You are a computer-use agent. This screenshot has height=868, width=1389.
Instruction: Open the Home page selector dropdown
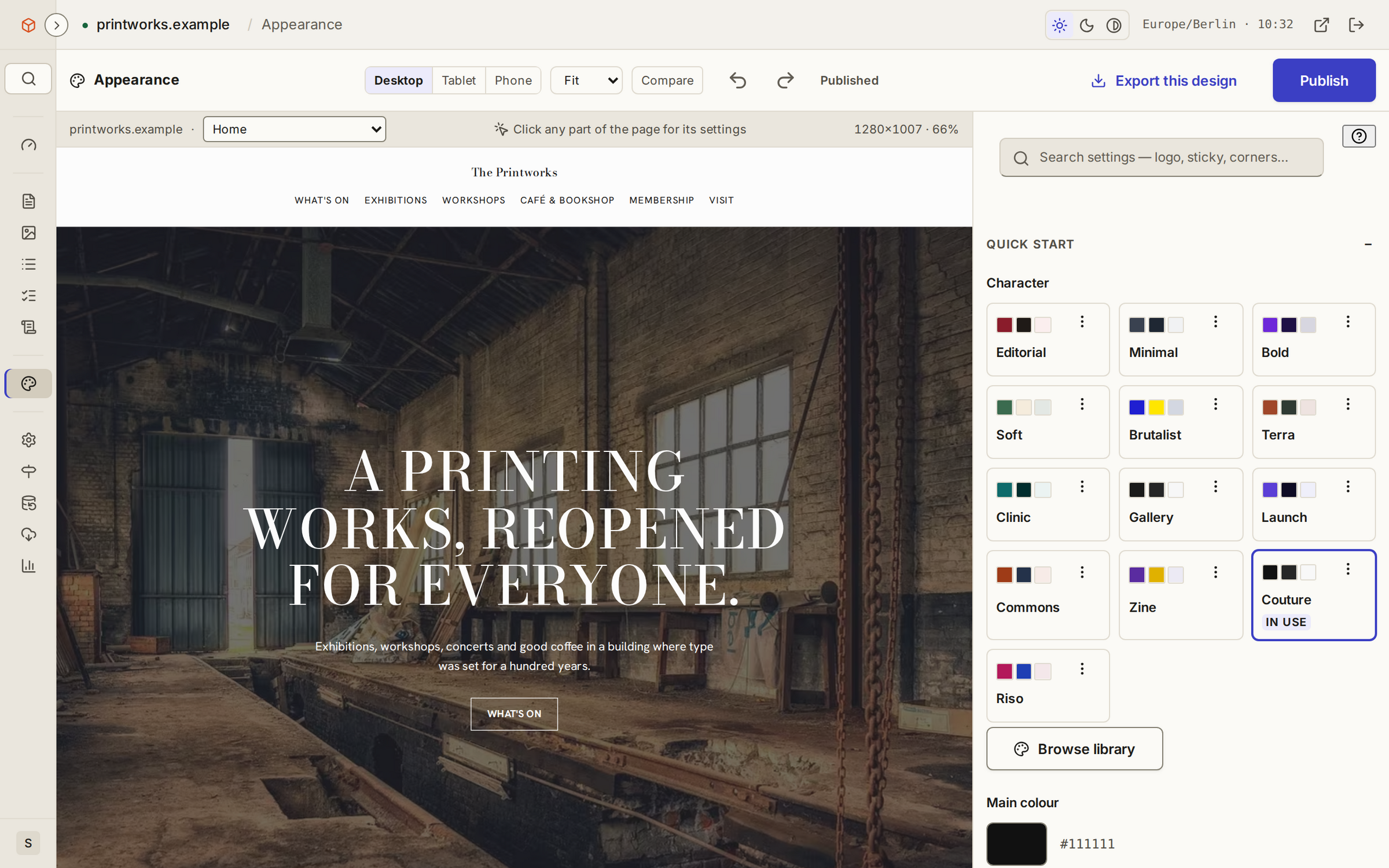click(294, 129)
